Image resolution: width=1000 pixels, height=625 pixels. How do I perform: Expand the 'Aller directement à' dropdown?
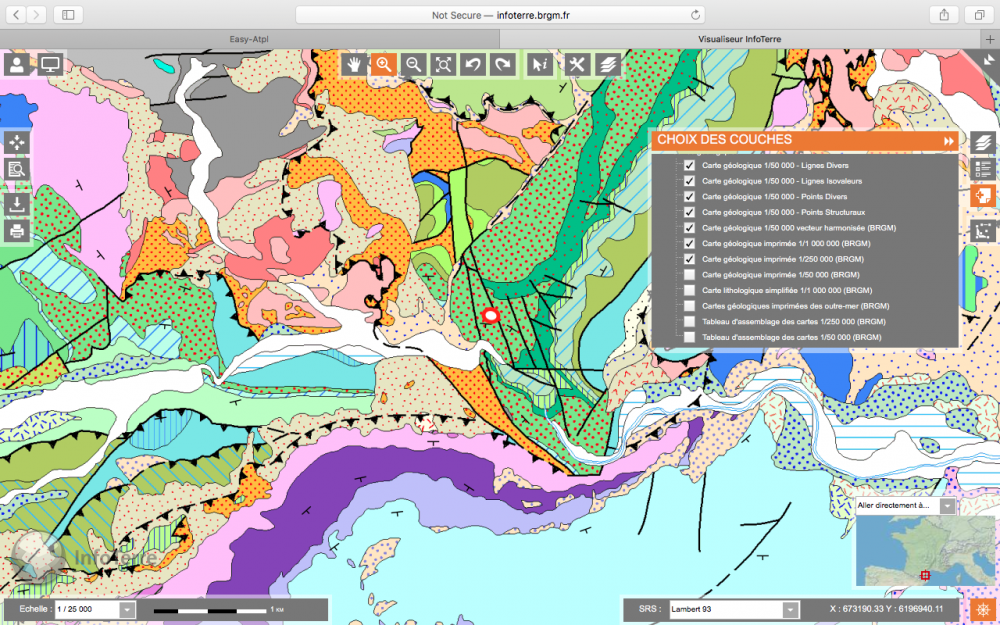coord(946,506)
